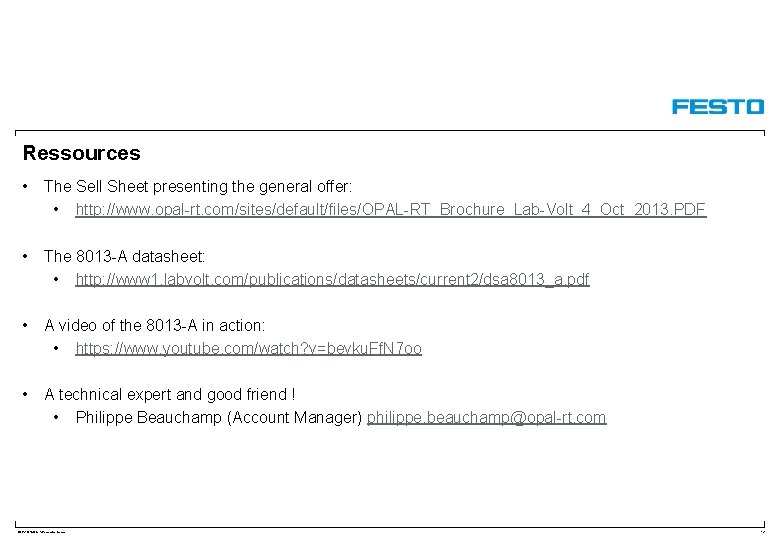Select the Ressources slide title

82,153
